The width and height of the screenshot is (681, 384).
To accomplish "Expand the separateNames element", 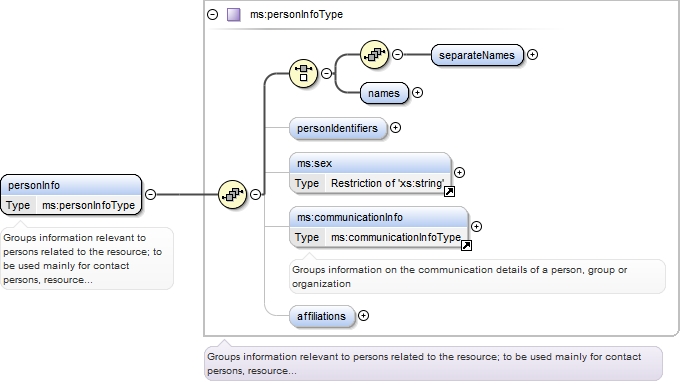I will coord(532,54).
